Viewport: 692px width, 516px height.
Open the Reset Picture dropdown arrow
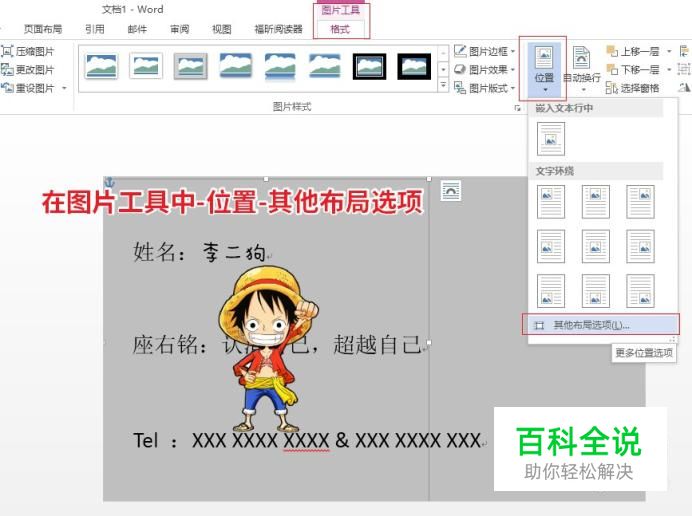tap(64, 88)
